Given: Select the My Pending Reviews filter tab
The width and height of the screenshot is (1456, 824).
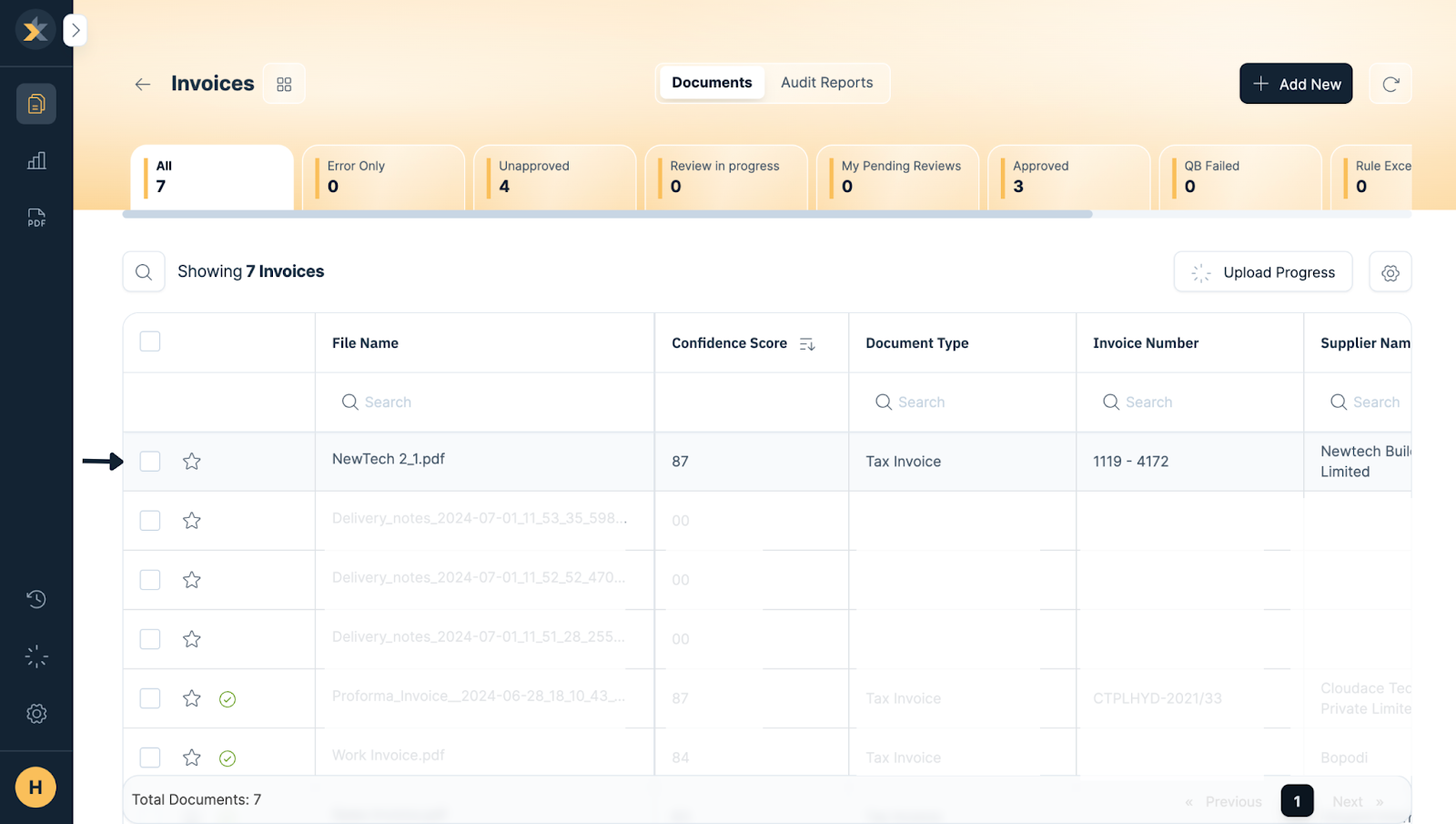Looking at the screenshot, I should tap(897, 178).
